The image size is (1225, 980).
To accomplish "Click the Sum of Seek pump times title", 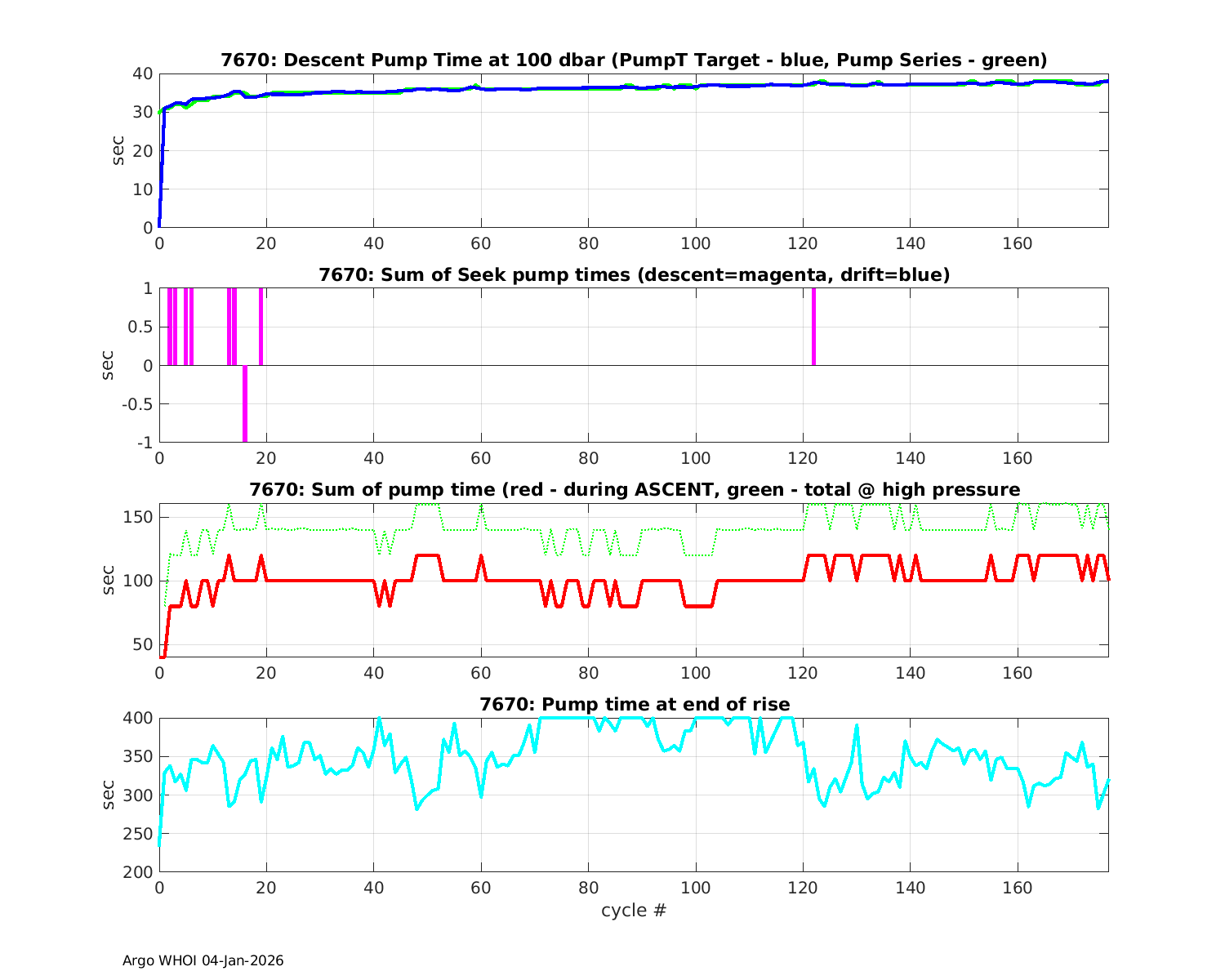I will [634, 274].
